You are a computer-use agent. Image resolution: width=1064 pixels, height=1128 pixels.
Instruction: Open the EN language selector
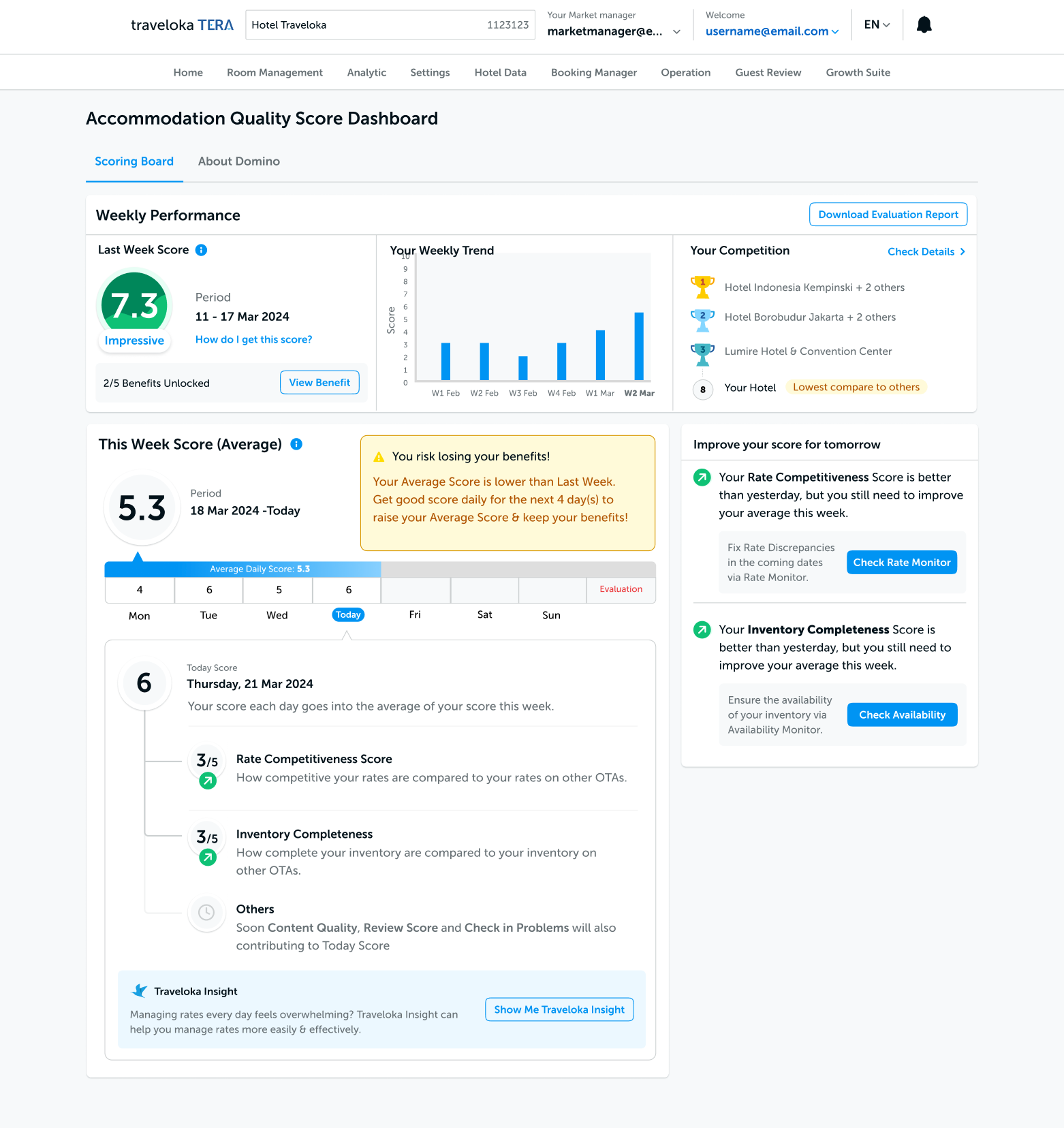pos(877,25)
